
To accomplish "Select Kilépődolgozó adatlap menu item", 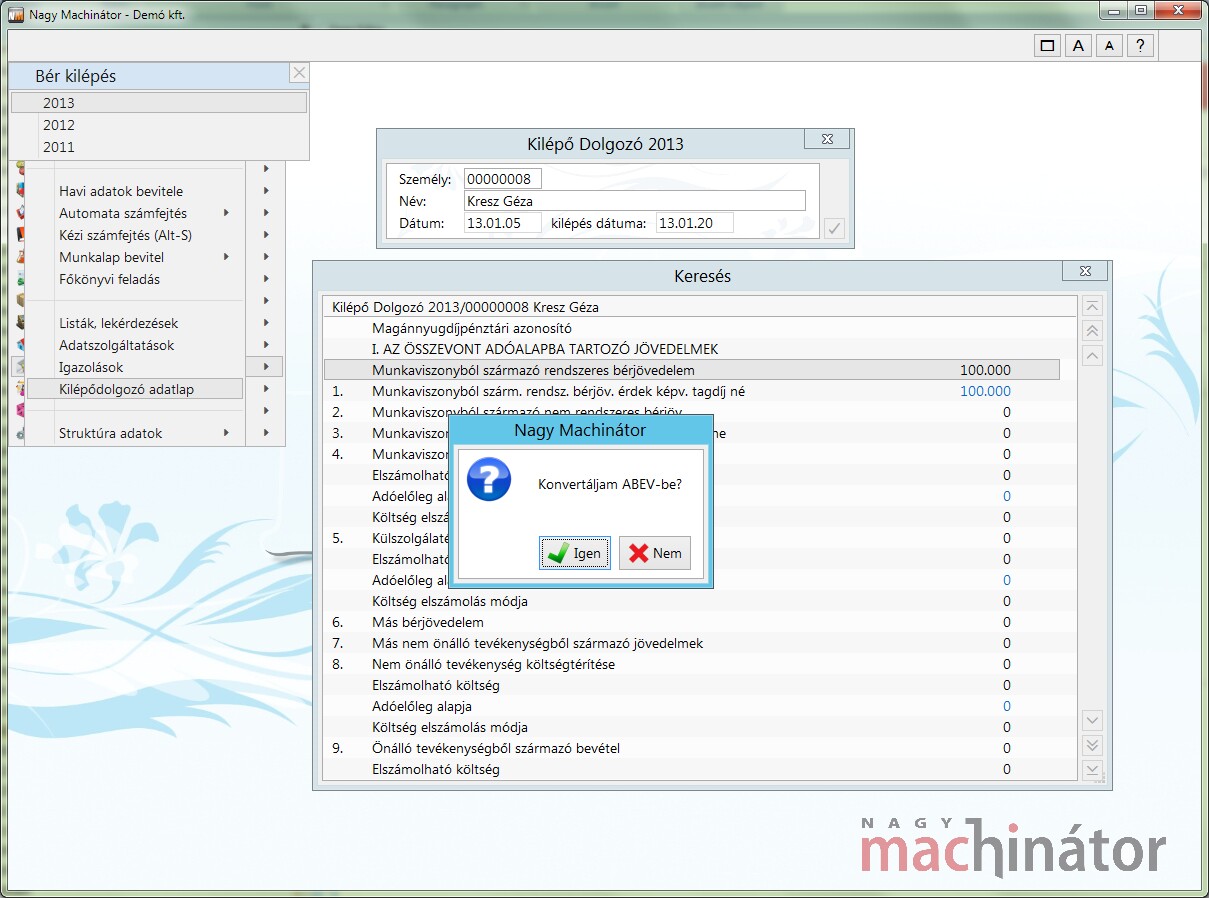I will [135, 389].
